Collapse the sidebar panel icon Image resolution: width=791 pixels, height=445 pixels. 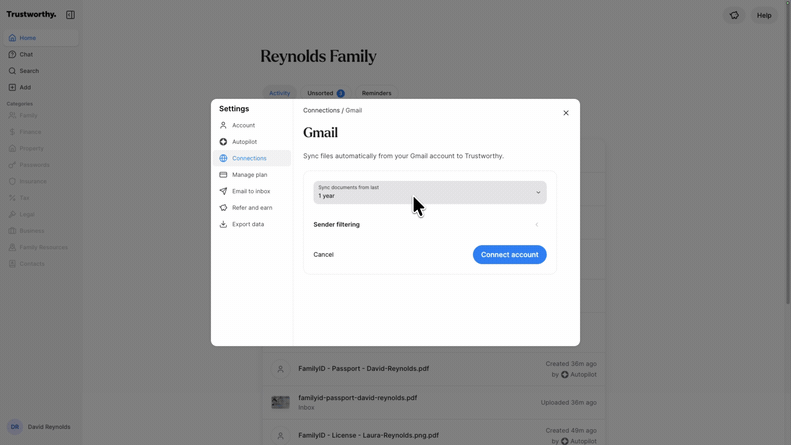tap(70, 15)
